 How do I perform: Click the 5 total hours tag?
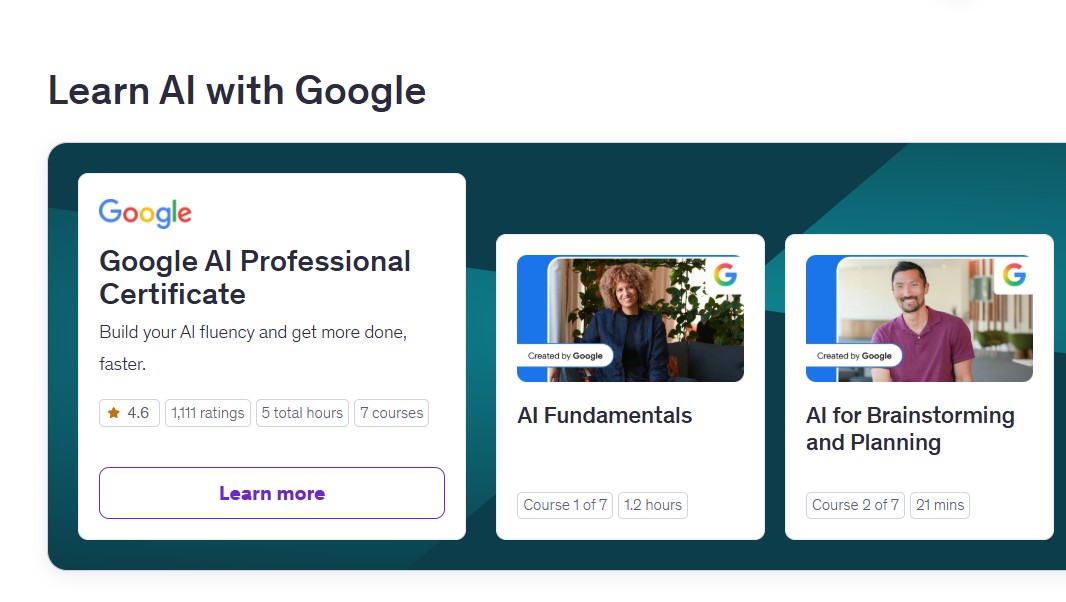click(x=302, y=413)
